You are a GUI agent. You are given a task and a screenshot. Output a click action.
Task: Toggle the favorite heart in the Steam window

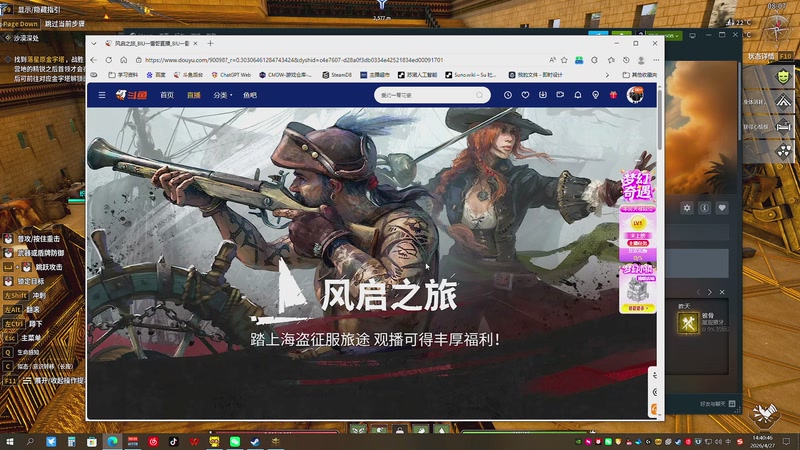(722, 208)
